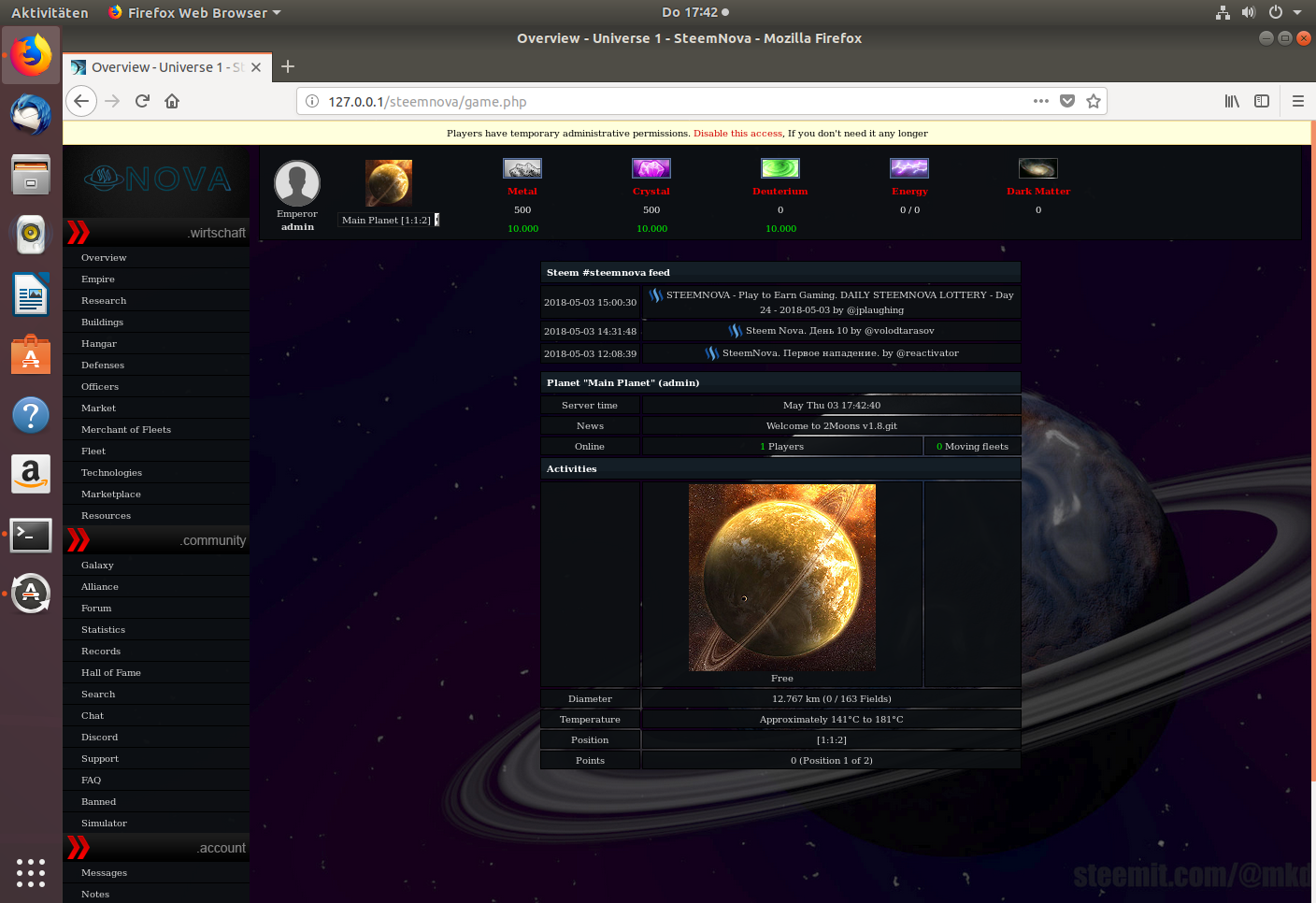Viewport: 1316px width, 903px height.
Task: Click the browser forward arrow
Action: click(112, 101)
